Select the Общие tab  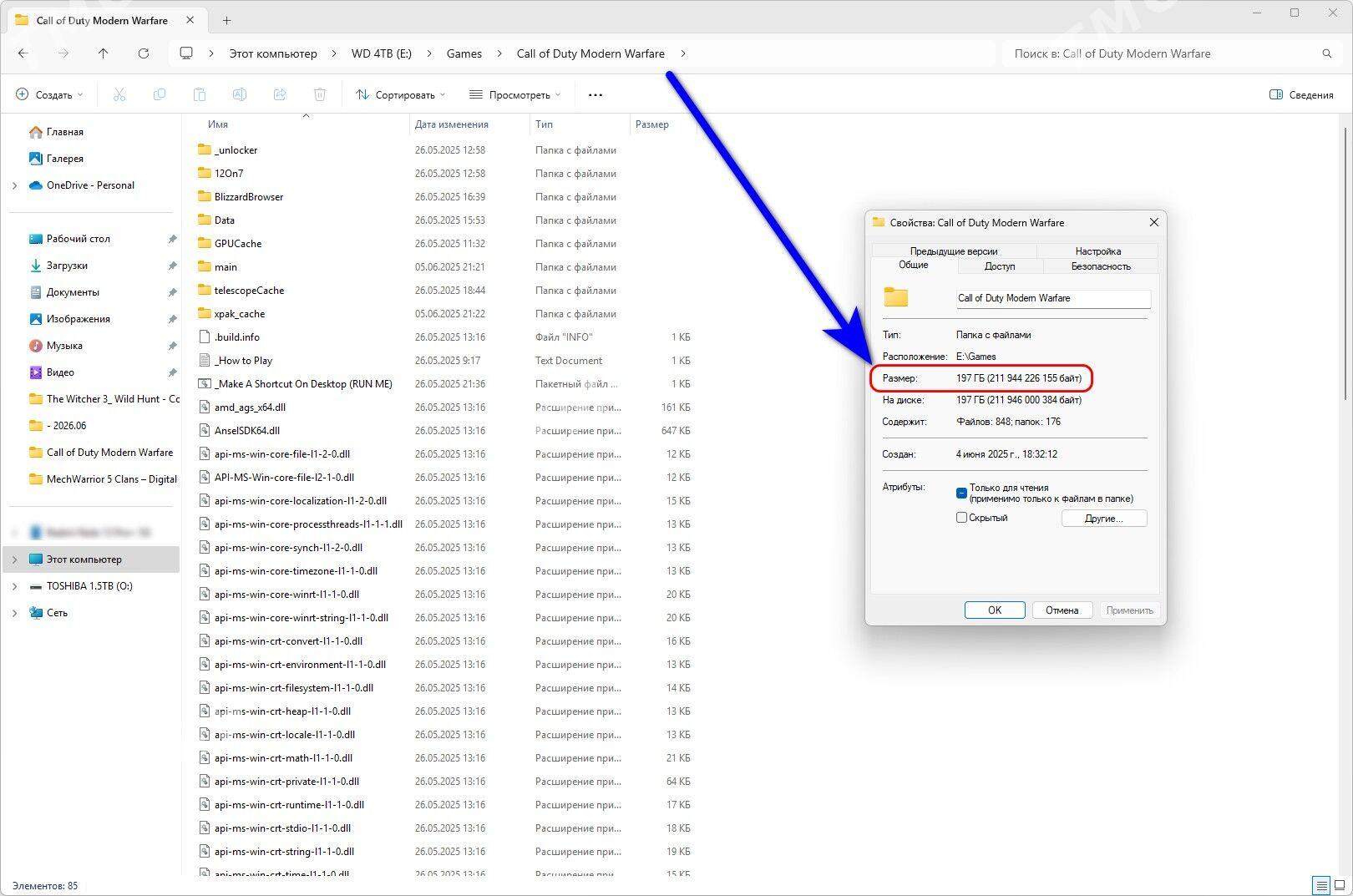(x=914, y=265)
